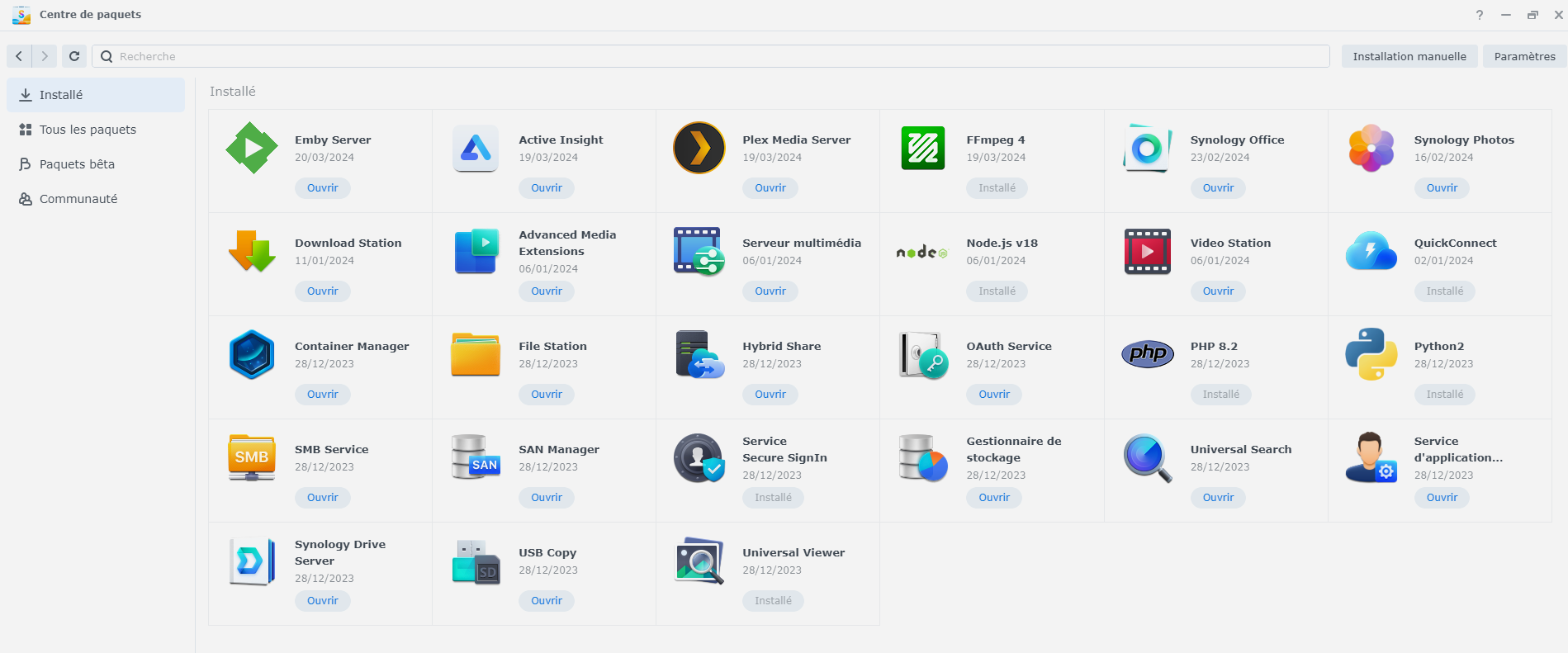The width and height of the screenshot is (1568, 653).
Task: Click the Universal Search magnifier icon
Action: (x=1147, y=457)
